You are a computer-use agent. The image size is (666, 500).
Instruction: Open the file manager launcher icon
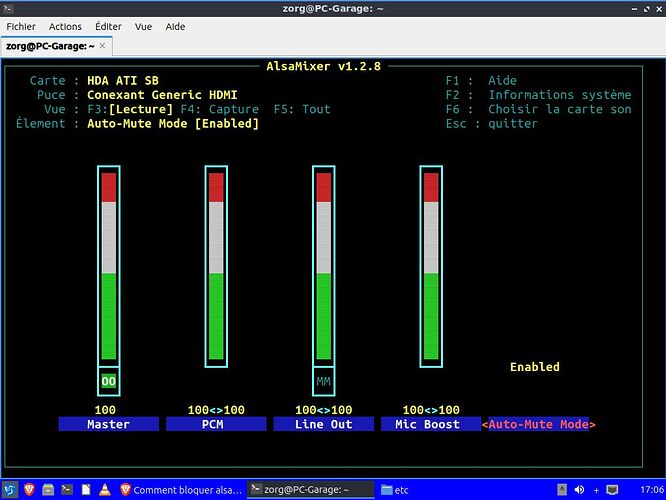click(48, 490)
